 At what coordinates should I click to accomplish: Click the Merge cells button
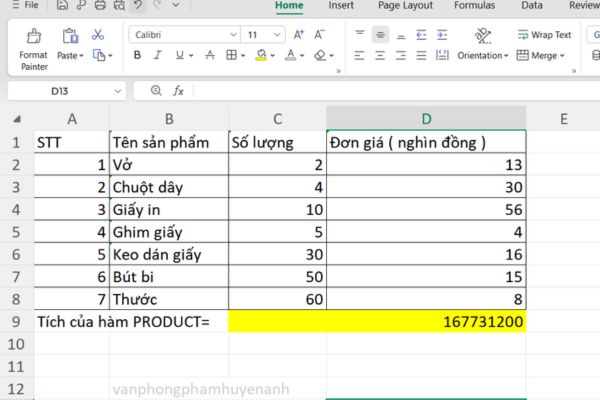click(x=537, y=56)
